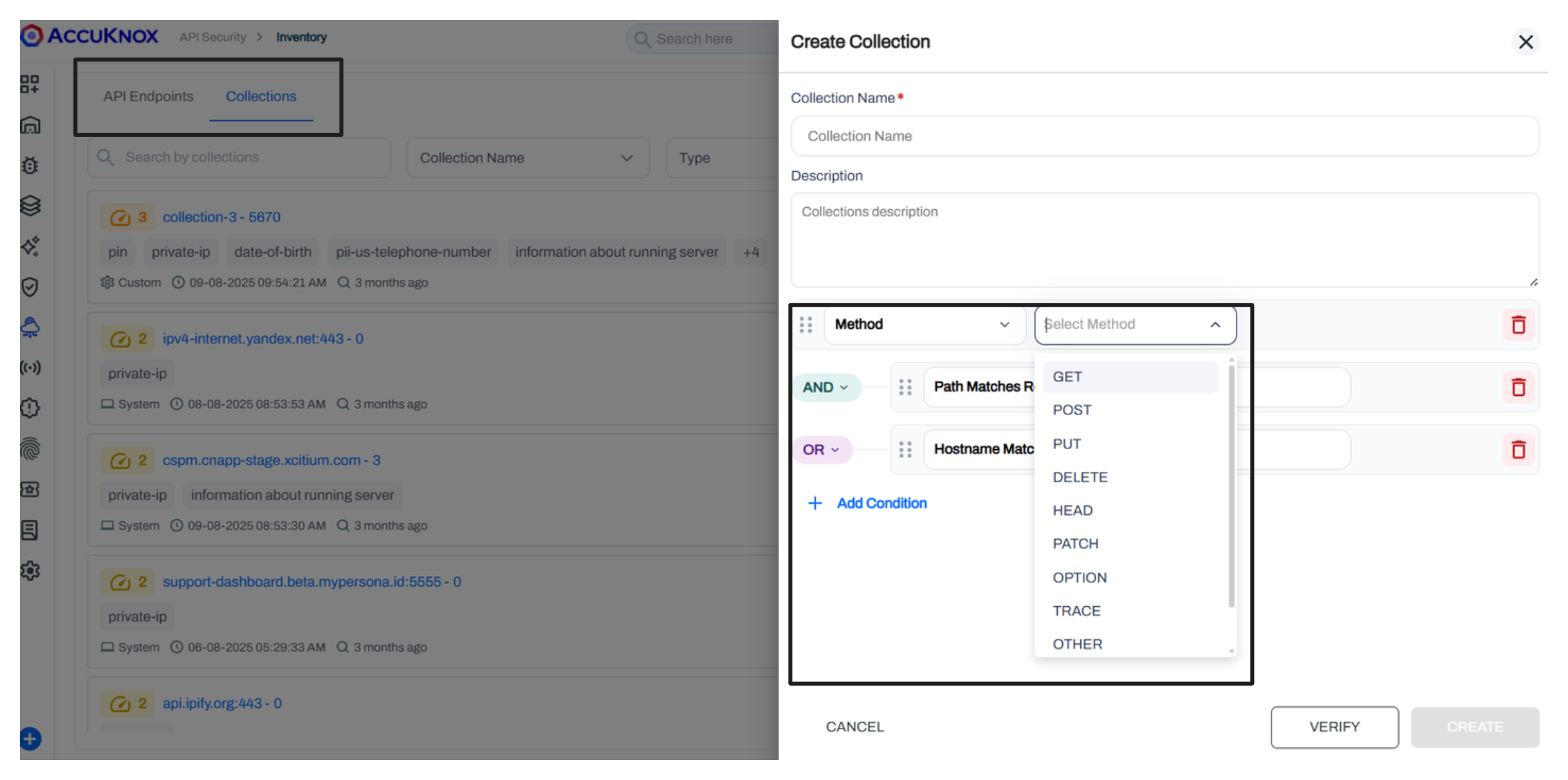The width and height of the screenshot is (1568, 780).
Task: Toggle the AND logical operator
Action: coord(826,388)
